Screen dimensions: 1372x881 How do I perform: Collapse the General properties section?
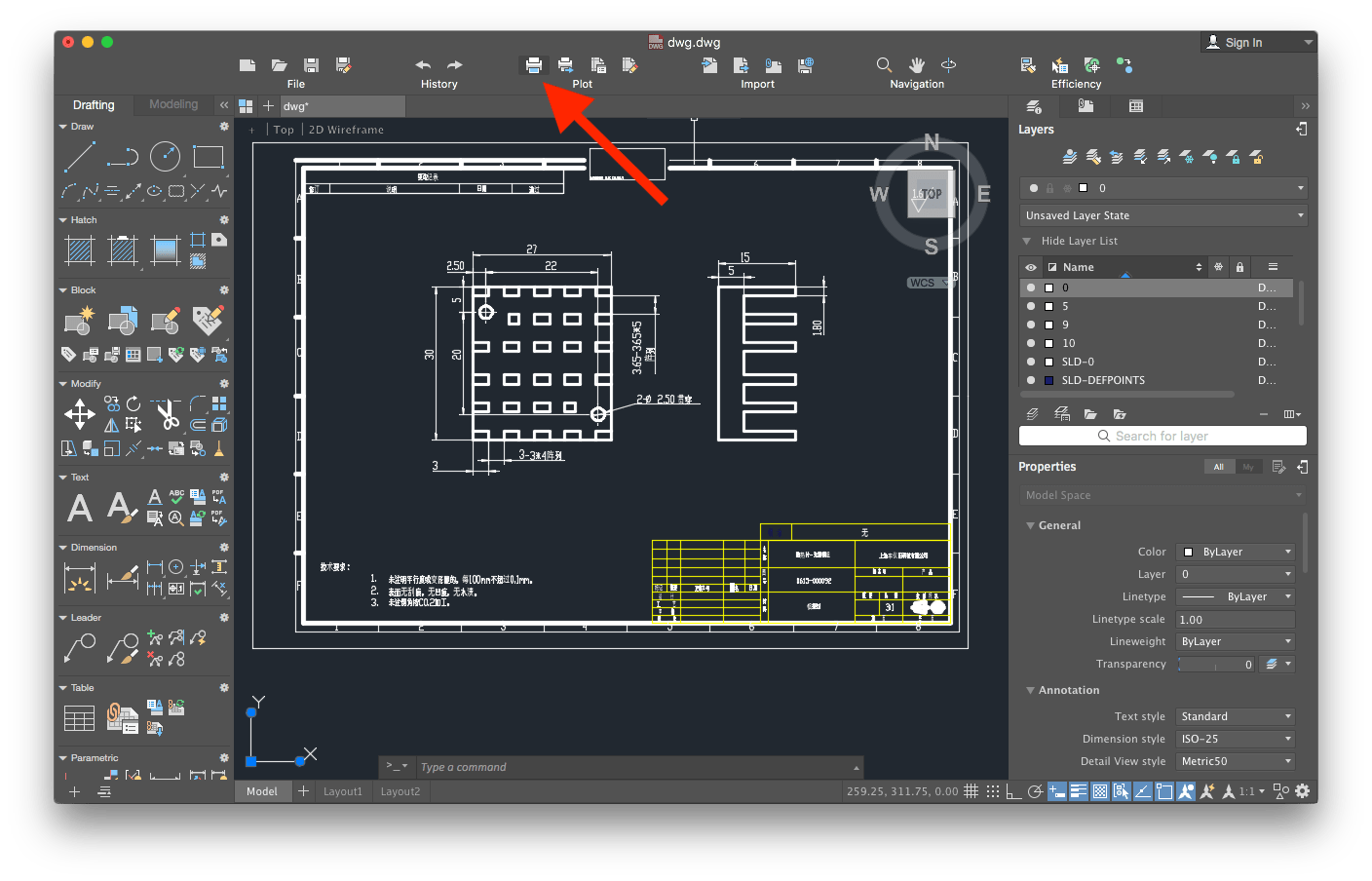[1030, 525]
